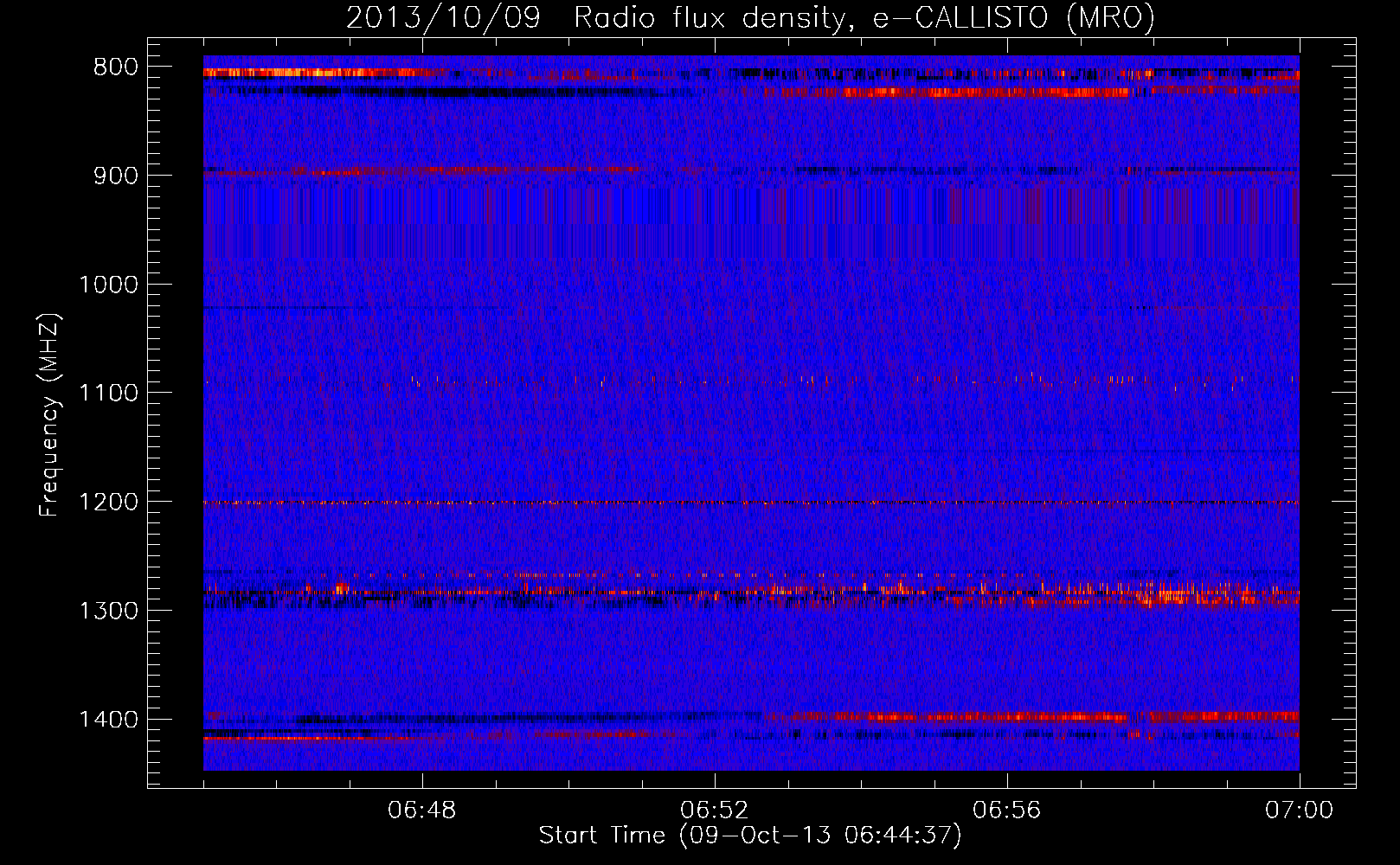1400x865 pixels.
Task: Click the 06:48 time tick label
Action: pos(422,811)
